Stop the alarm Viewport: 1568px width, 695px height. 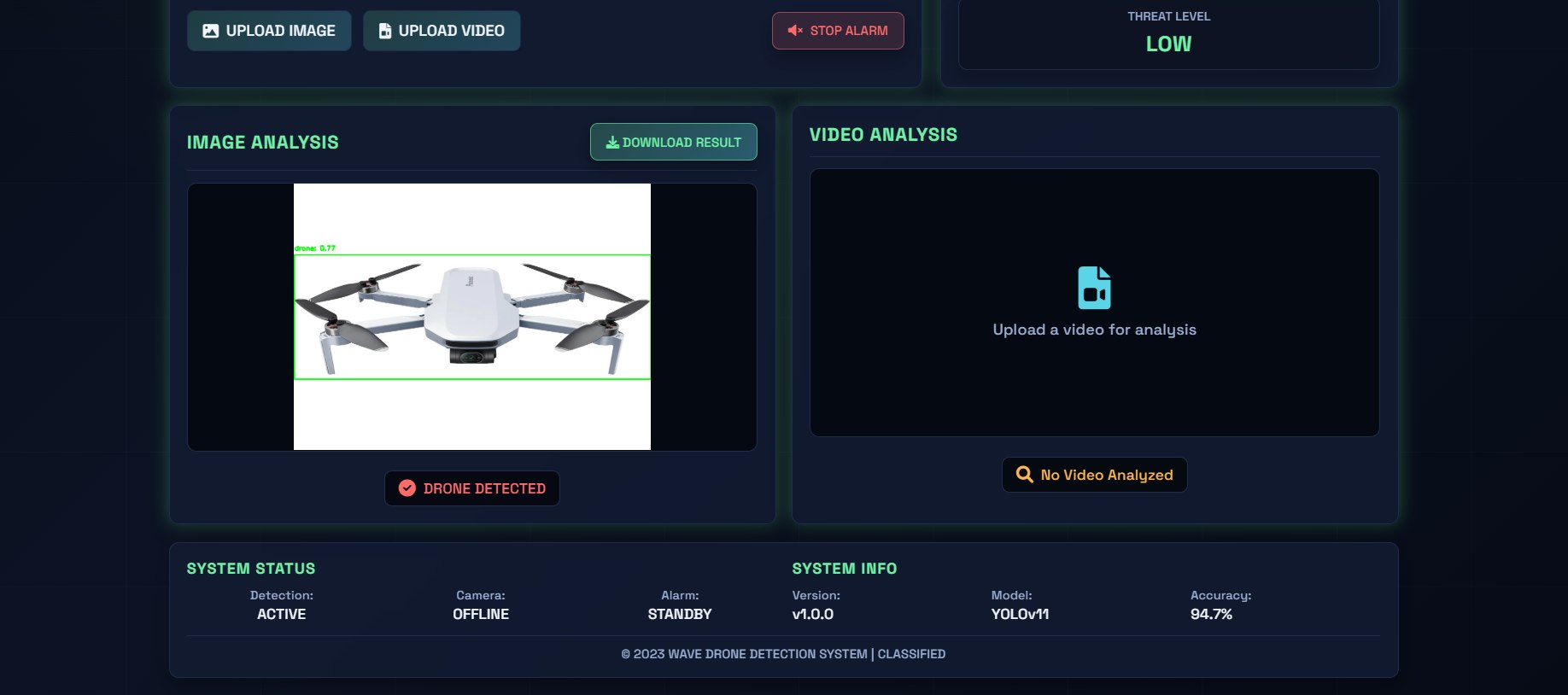point(838,31)
